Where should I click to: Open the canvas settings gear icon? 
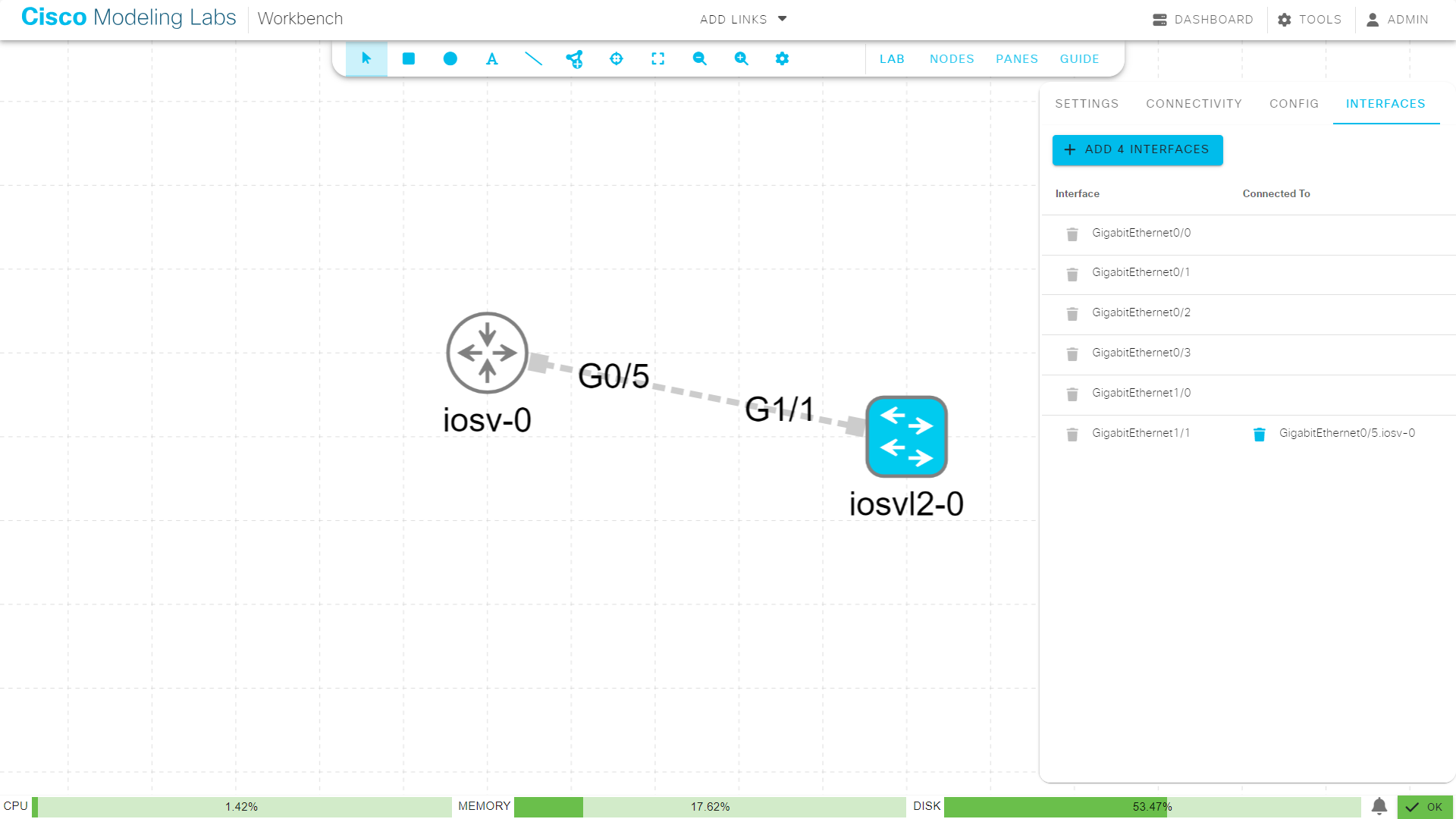coord(782,58)
